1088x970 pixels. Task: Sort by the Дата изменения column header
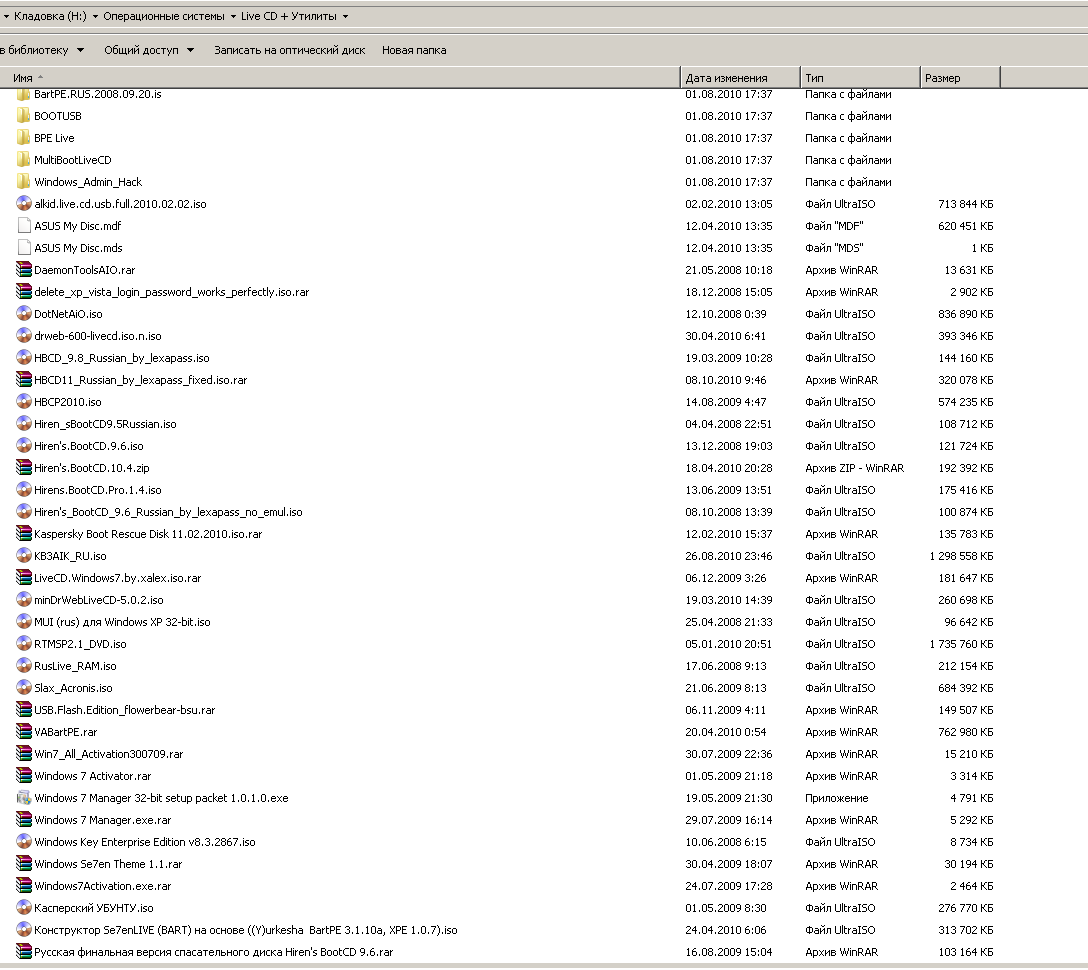[740, 78]
